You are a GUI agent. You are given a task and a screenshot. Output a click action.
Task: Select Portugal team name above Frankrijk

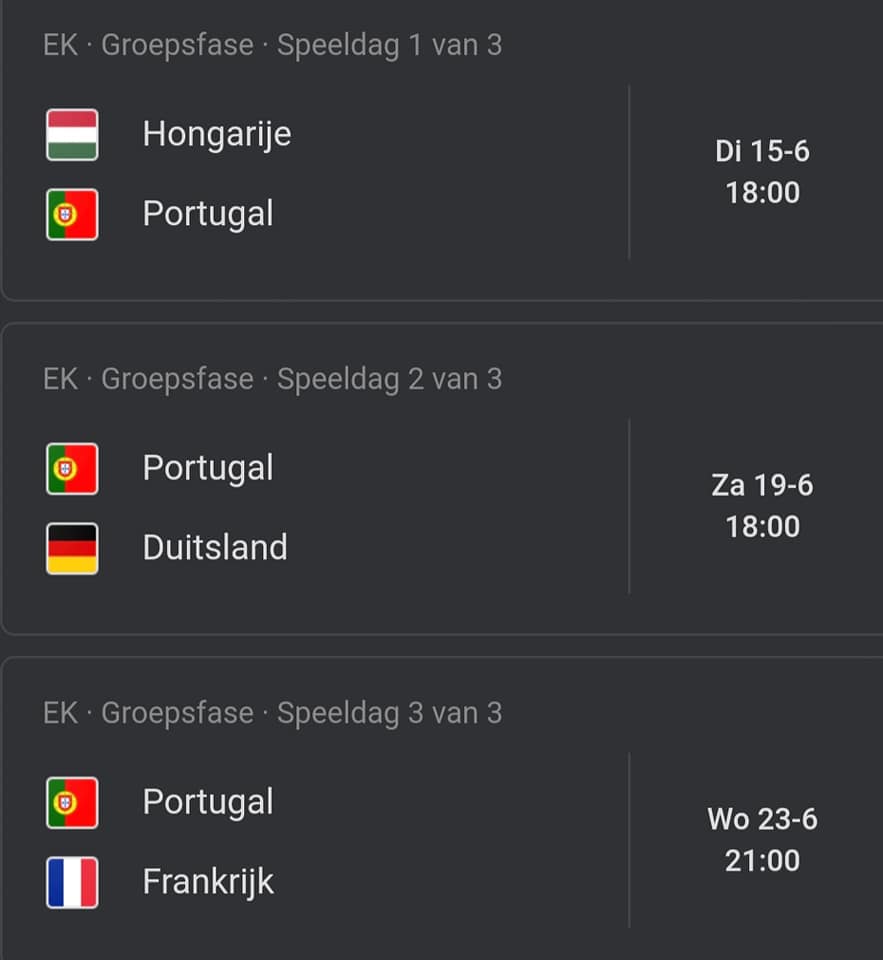208,803
